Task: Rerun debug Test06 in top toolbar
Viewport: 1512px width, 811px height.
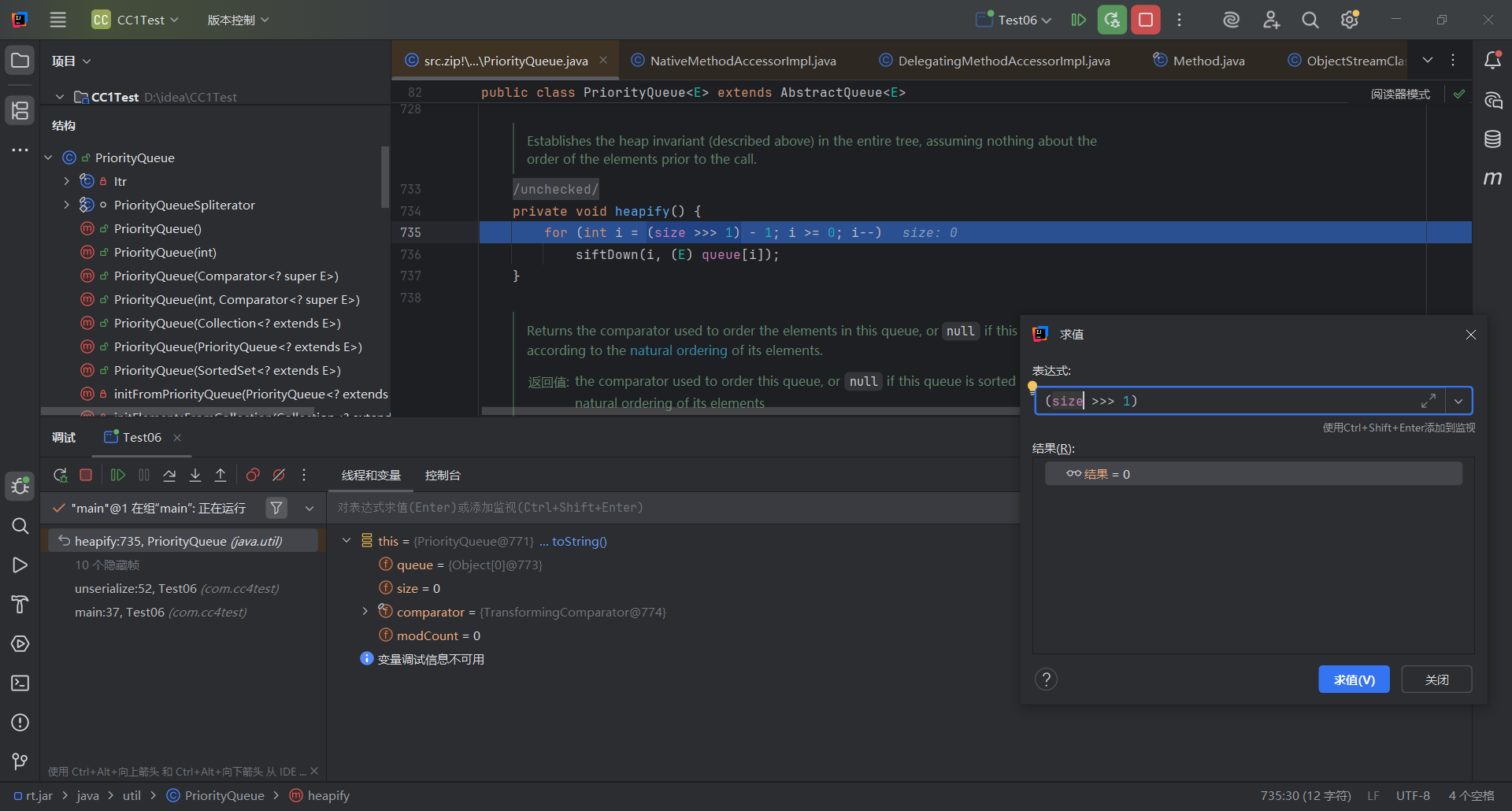Action: 1112,20
